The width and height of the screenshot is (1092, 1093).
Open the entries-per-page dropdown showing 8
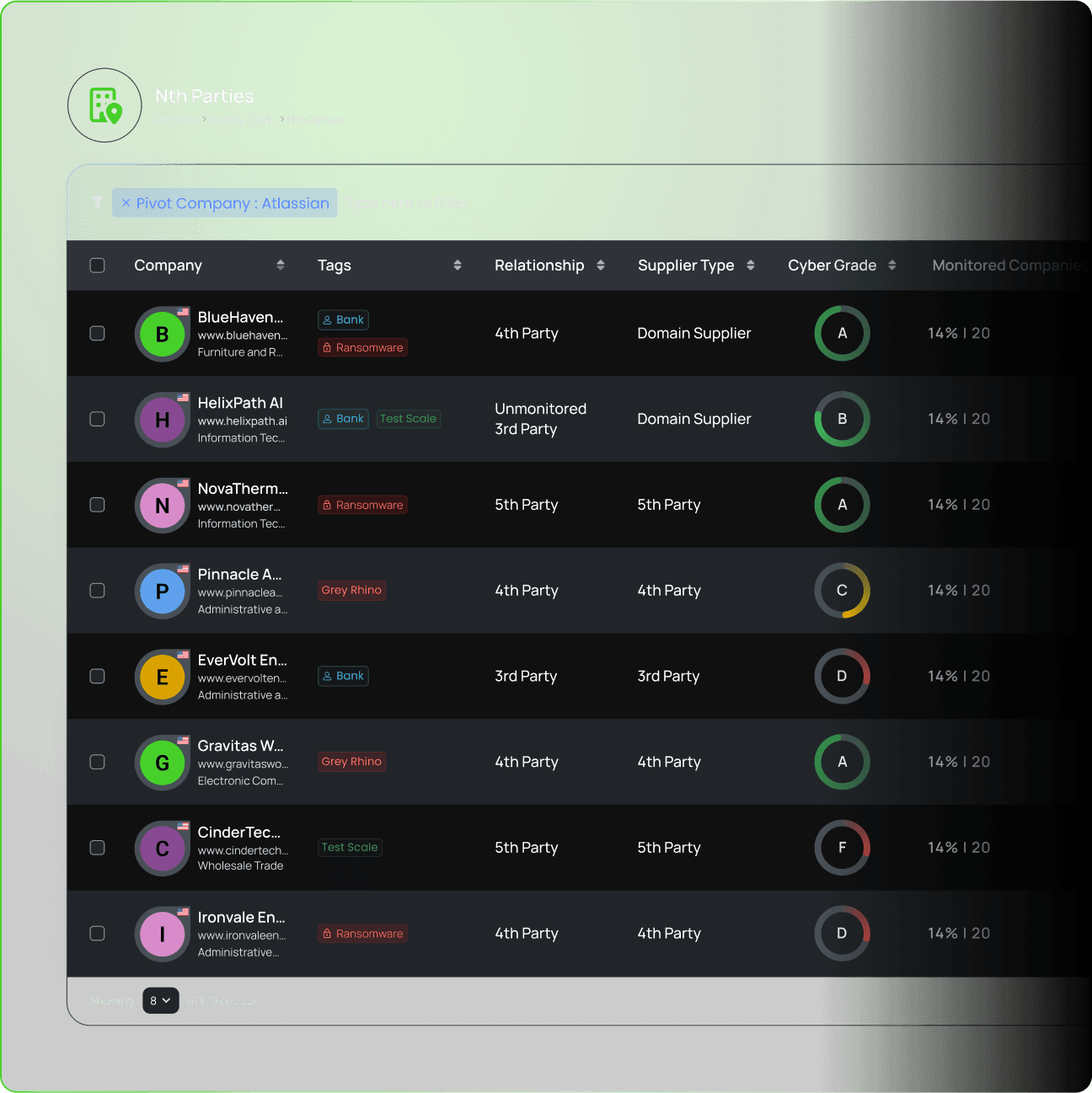point(160,1000)
